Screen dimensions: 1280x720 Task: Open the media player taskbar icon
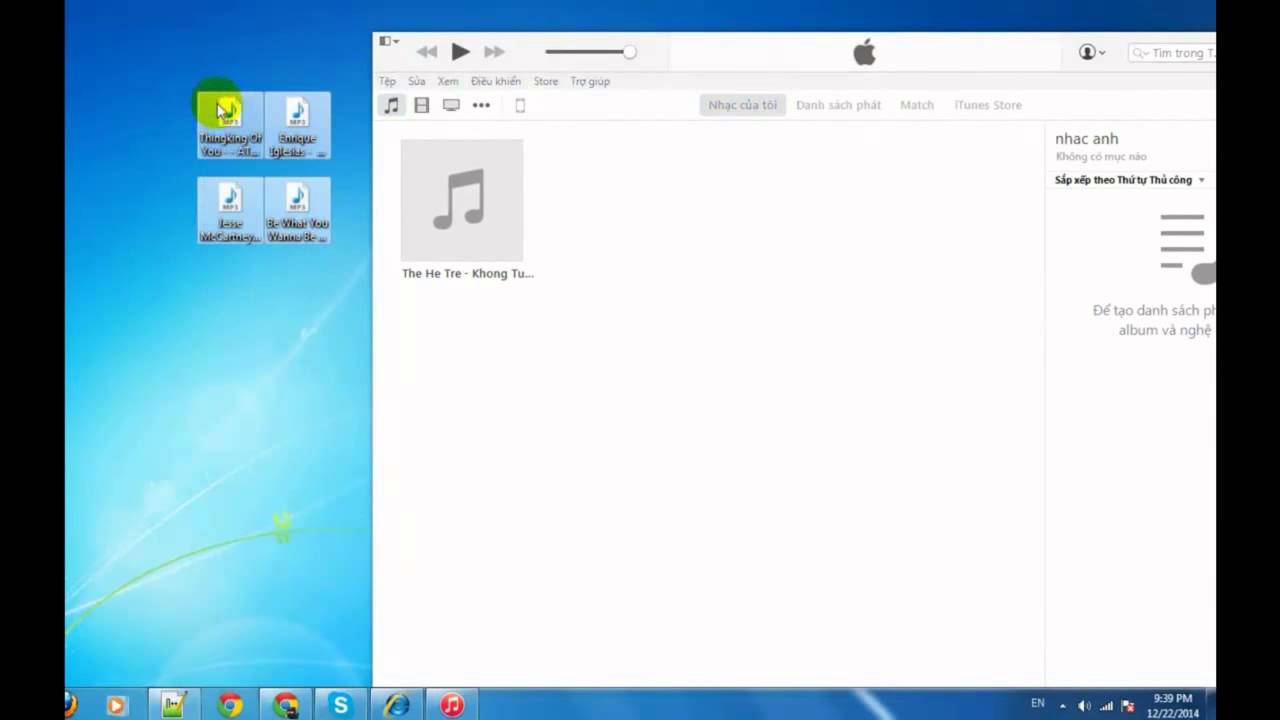[117, 705]
